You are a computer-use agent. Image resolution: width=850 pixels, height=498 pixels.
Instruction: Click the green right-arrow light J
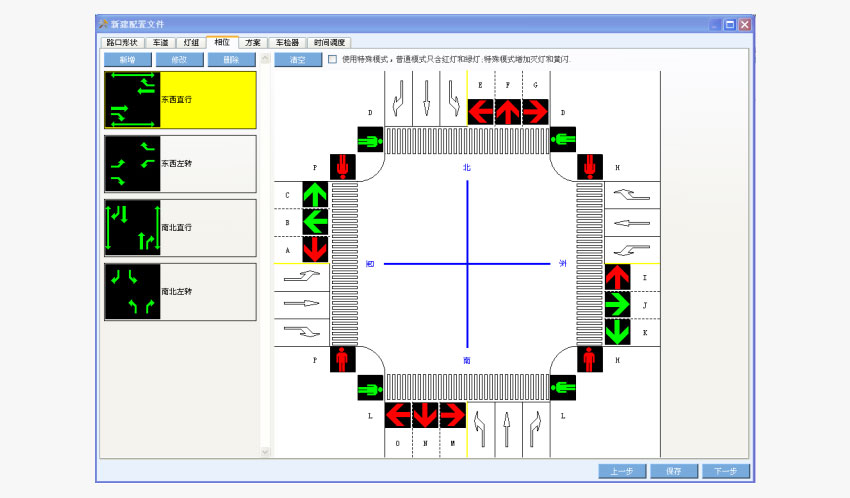pos(618,303)
